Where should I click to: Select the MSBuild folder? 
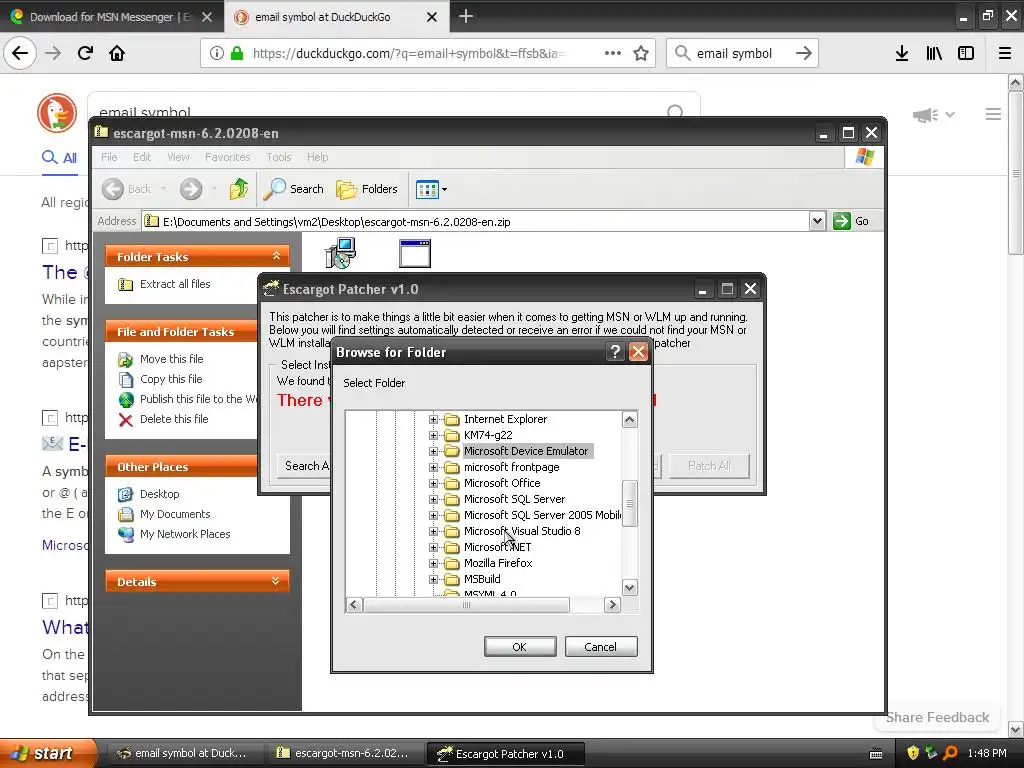point(482,579)
